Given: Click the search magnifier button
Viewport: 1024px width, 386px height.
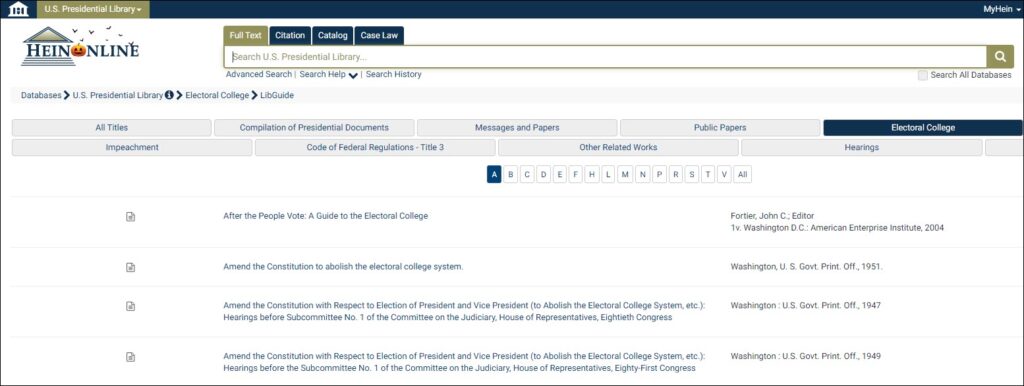Looking at the screenshot, I should pos(1000,57).
